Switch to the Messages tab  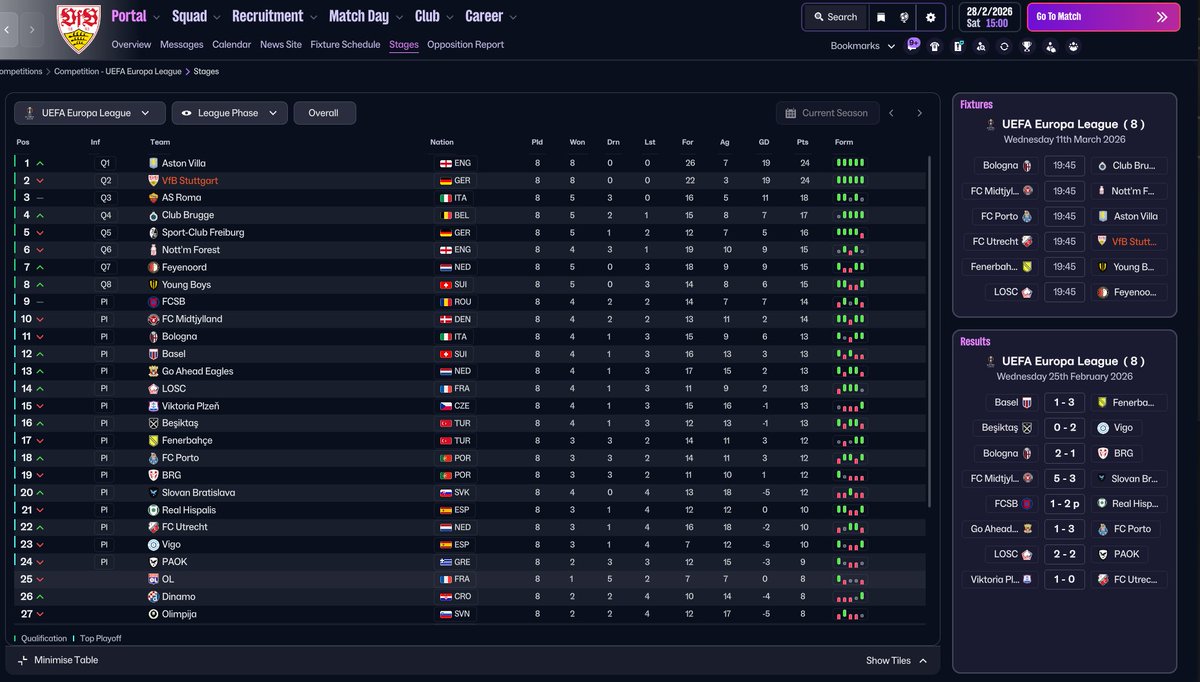[x=181, y=44]
